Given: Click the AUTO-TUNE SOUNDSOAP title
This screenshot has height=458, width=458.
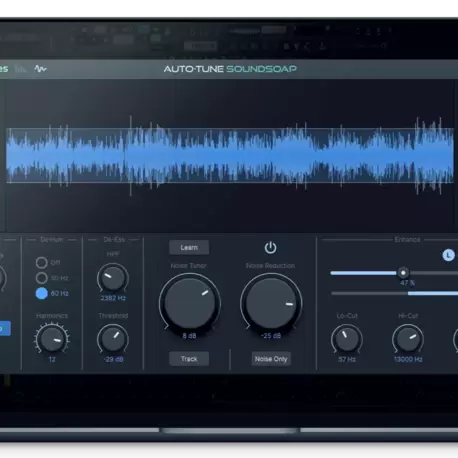Looking at the screenshot, I should (230, 69).
